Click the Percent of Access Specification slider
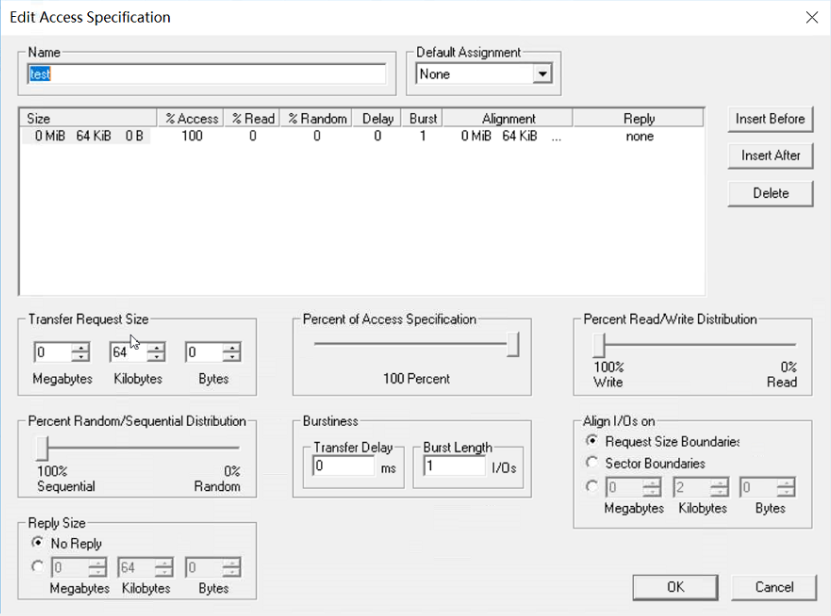Image resolution: width=831 pixels, height=616 pixels. [x=513, y=345]
